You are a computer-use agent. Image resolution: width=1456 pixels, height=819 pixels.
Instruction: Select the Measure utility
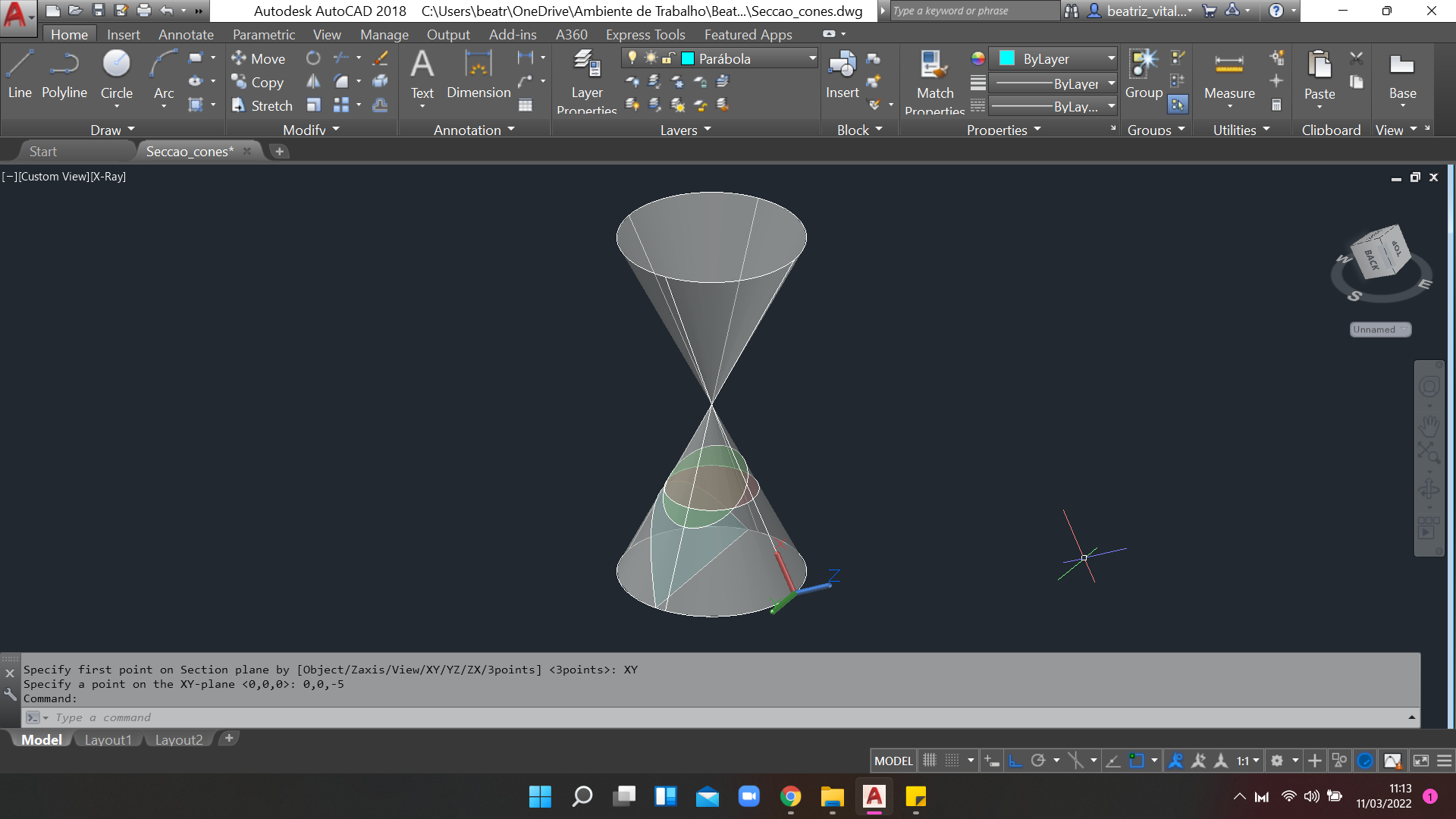(1229, 74)
